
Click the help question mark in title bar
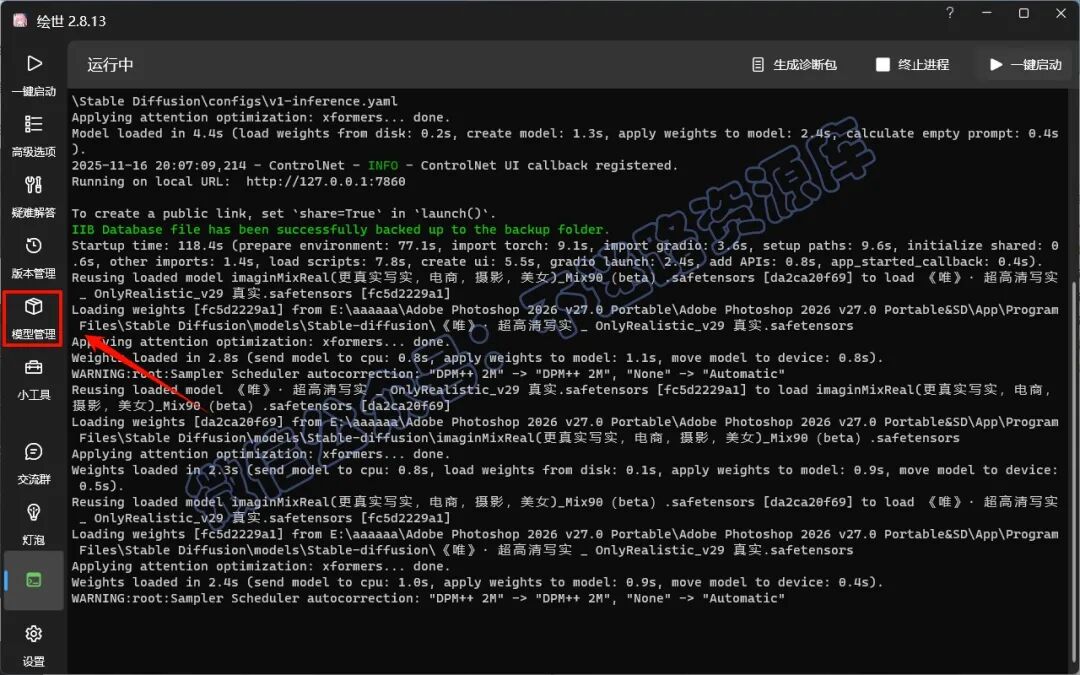coord(950,13)
